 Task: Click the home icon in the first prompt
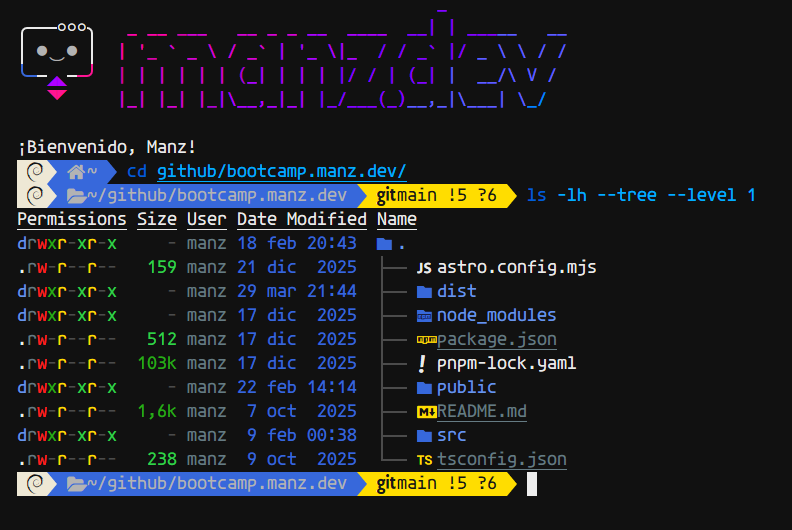(x=76, y=172)
